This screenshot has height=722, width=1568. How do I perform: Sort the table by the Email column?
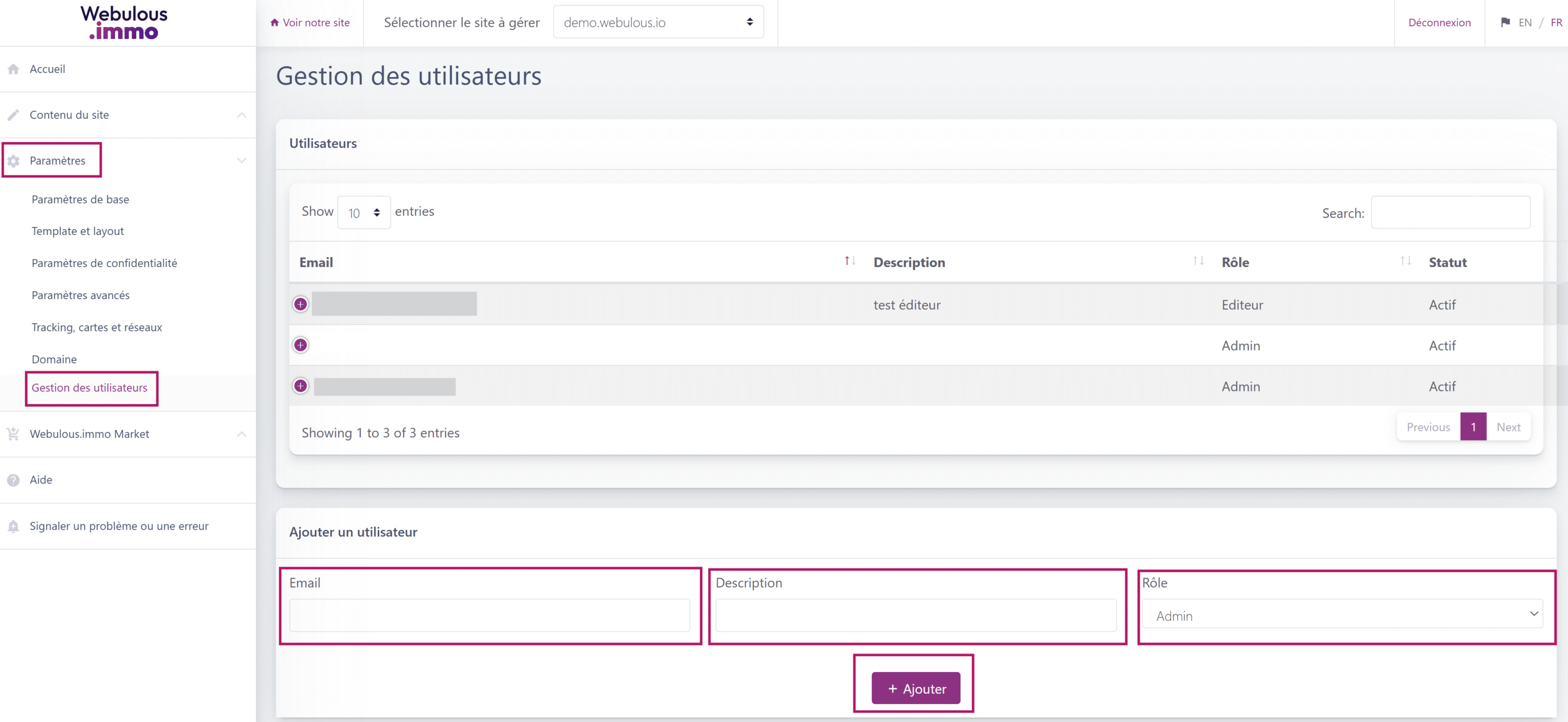tap(850, 261)
